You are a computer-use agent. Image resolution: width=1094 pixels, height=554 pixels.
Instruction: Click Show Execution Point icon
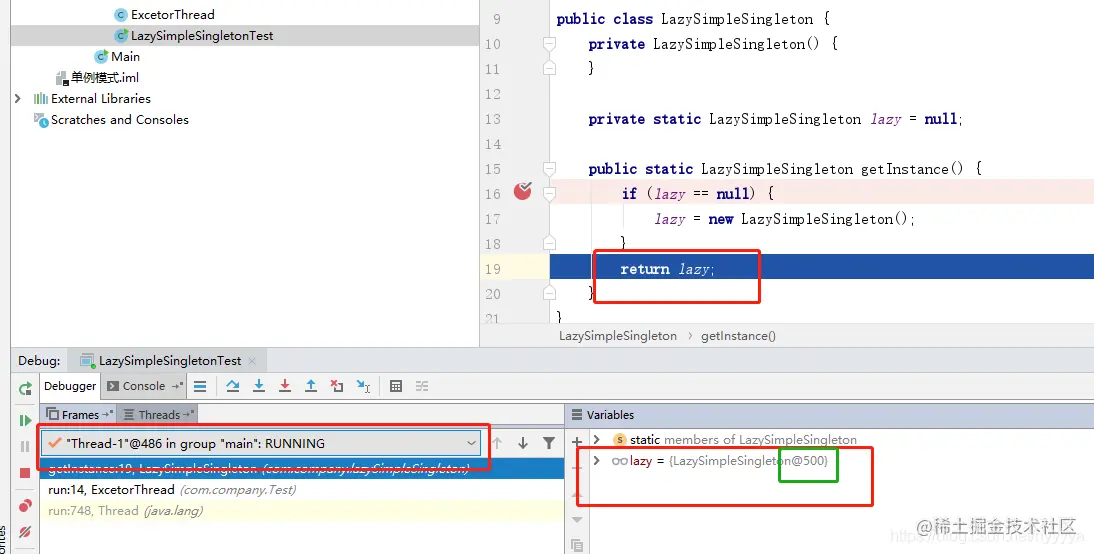coord(200,386)
